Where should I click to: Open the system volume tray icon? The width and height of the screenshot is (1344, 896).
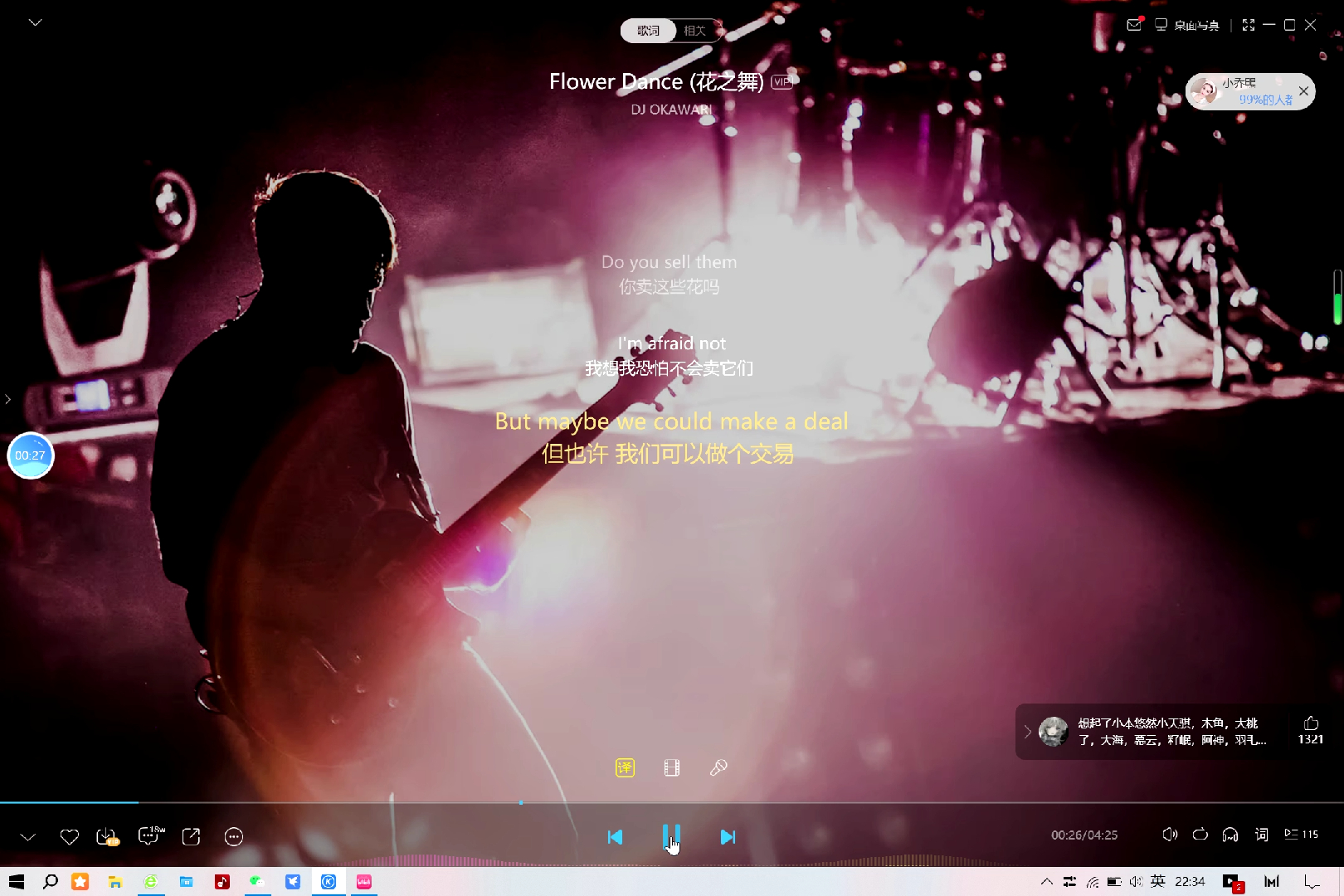coord(1136,882)
